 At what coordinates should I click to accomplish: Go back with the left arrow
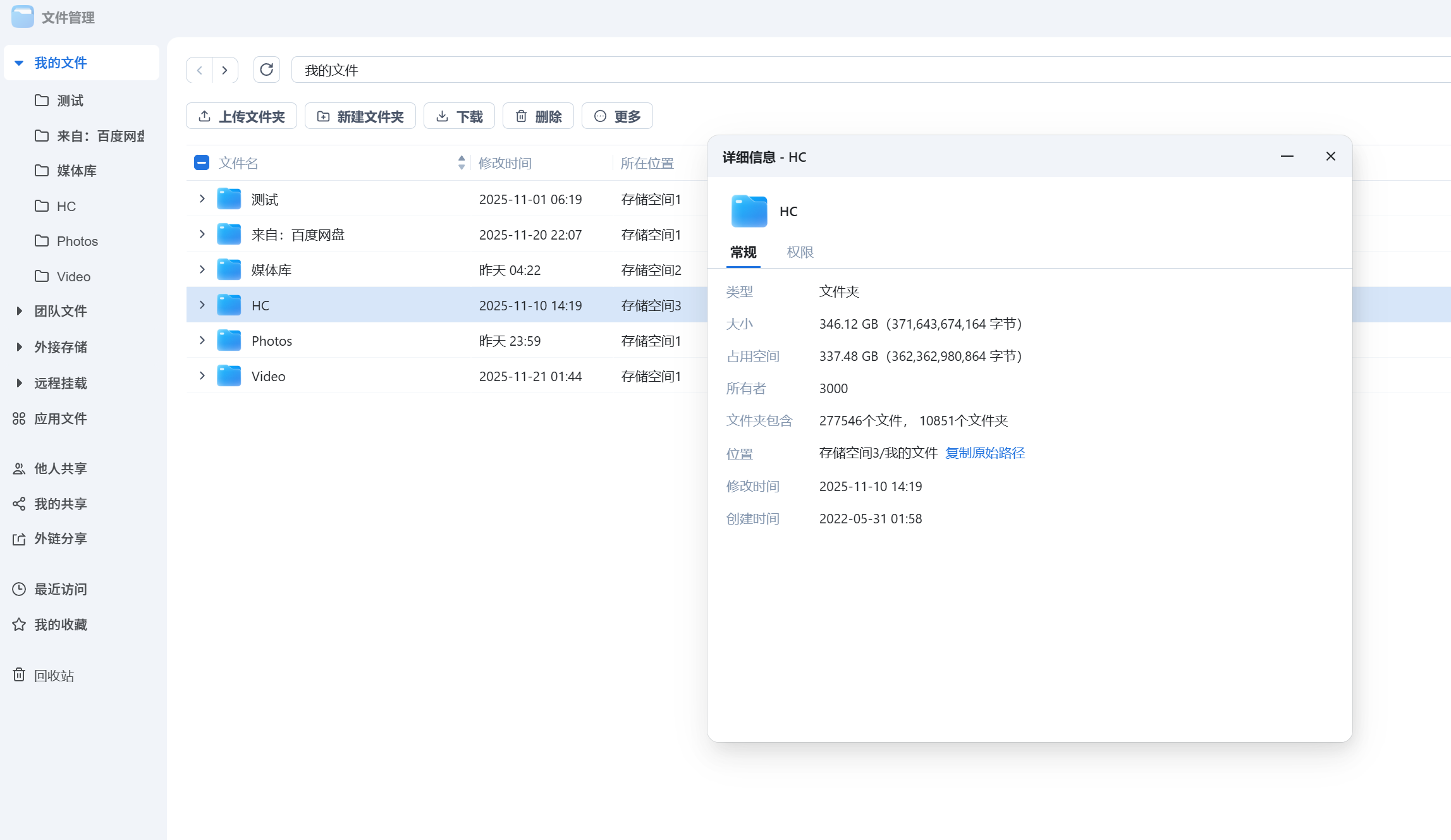pyautogui.click(x=200, y=70)
